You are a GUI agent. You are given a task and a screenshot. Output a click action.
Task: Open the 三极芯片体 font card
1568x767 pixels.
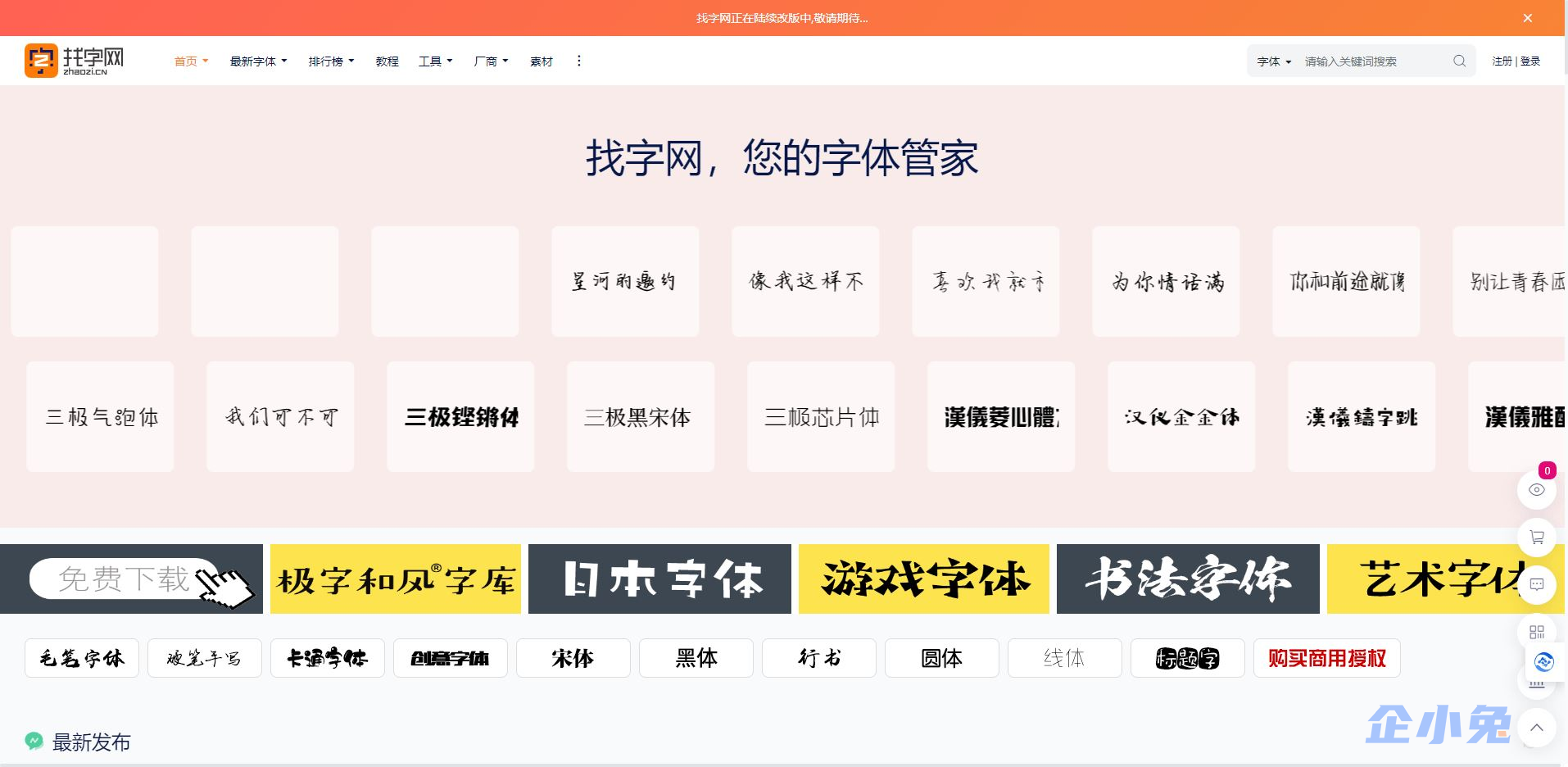point(821,416)
